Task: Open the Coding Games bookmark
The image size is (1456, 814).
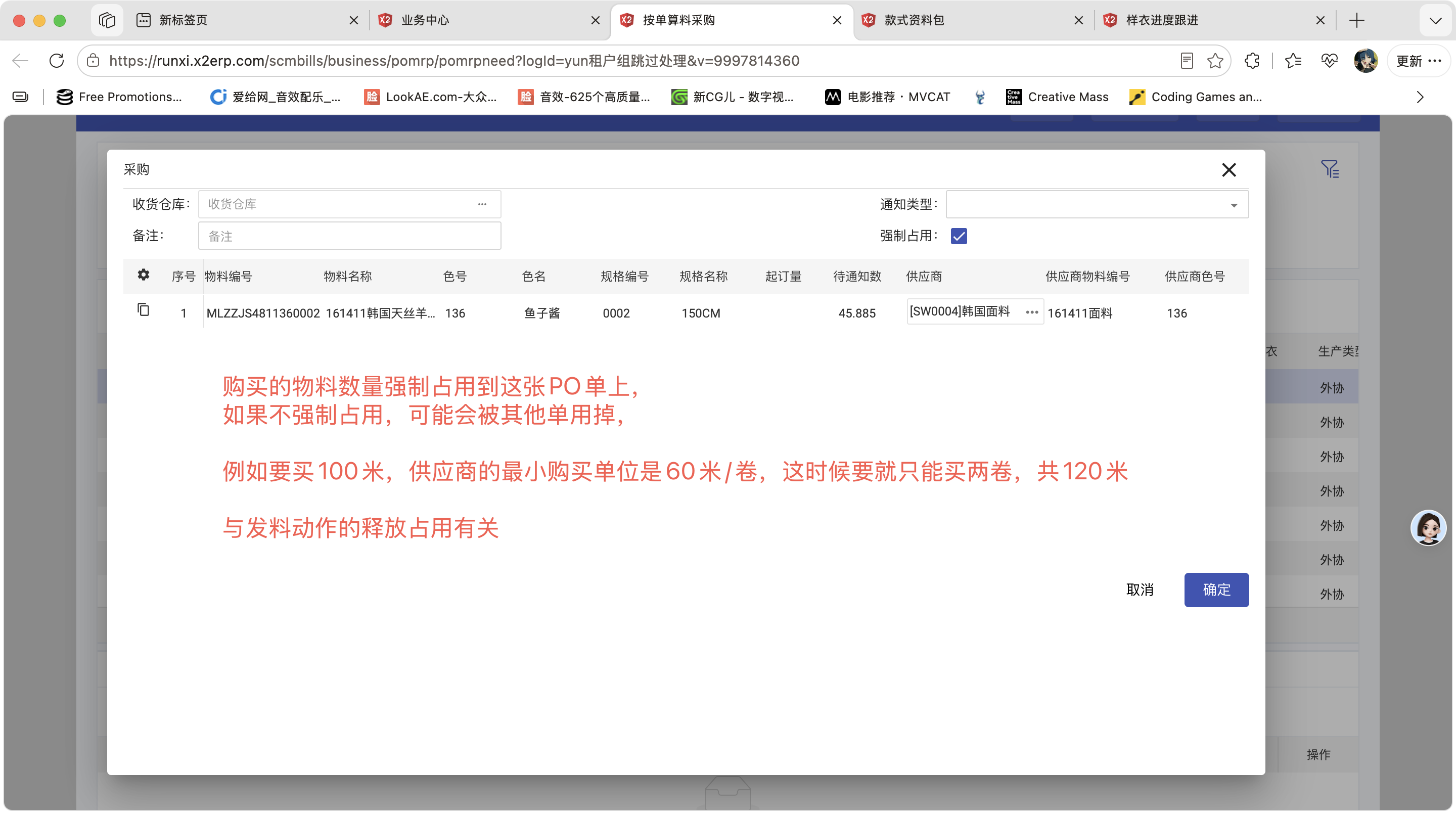Action: click(x=1195, y=97)
